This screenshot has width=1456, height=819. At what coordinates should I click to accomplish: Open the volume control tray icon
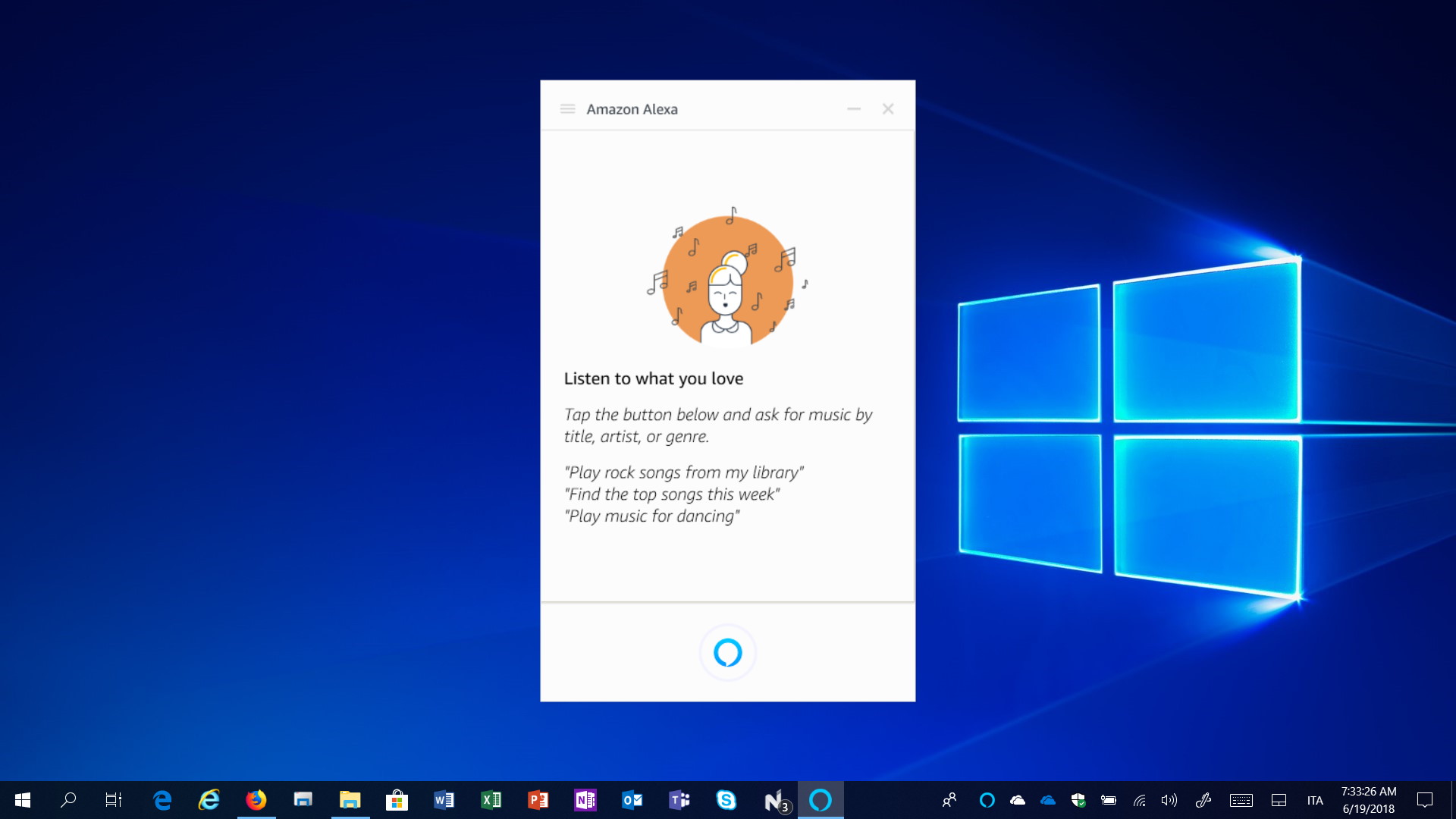pos(1169,800)
